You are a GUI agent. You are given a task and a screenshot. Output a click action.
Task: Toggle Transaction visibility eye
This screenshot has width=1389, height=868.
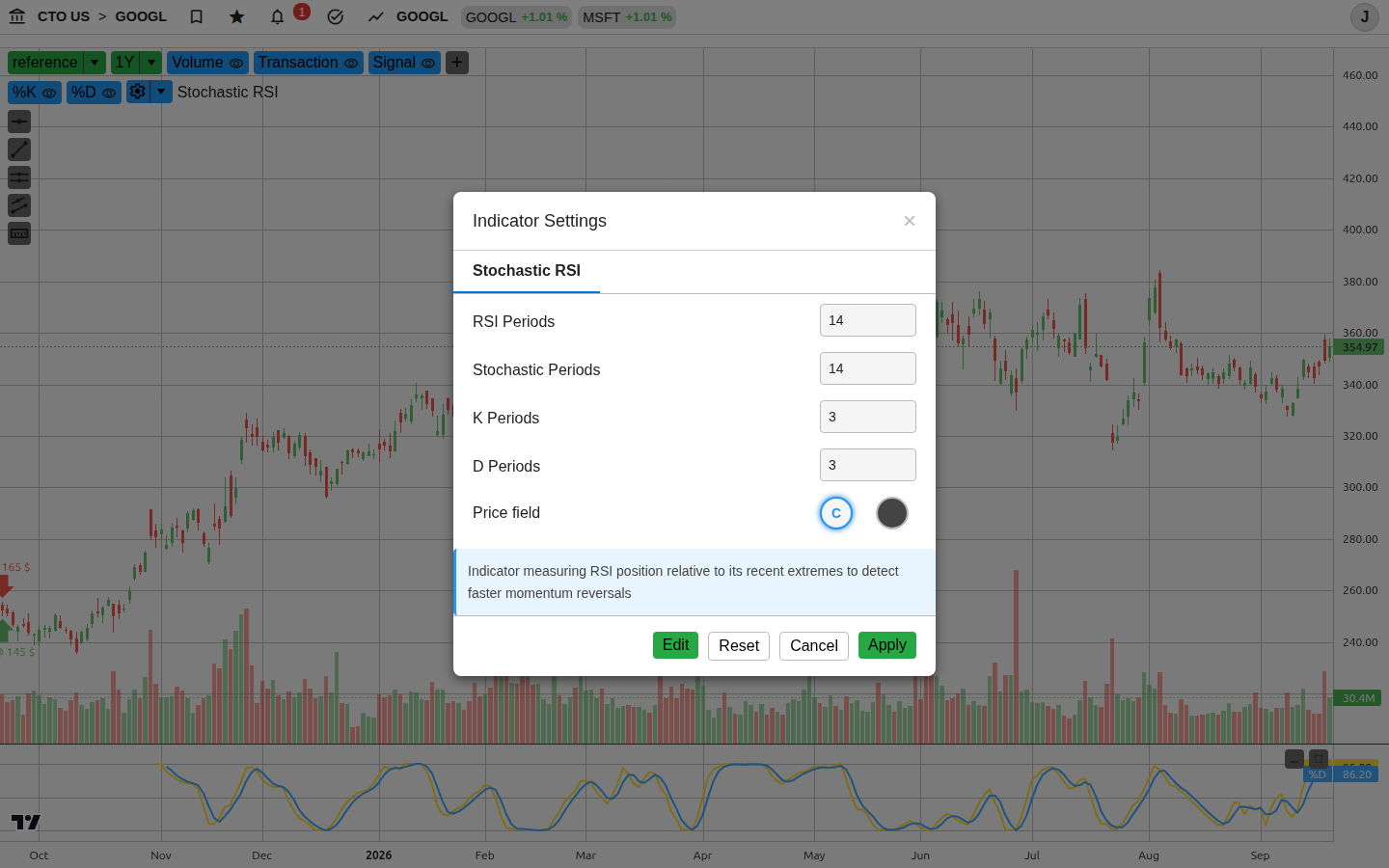[x=351, y=64]
